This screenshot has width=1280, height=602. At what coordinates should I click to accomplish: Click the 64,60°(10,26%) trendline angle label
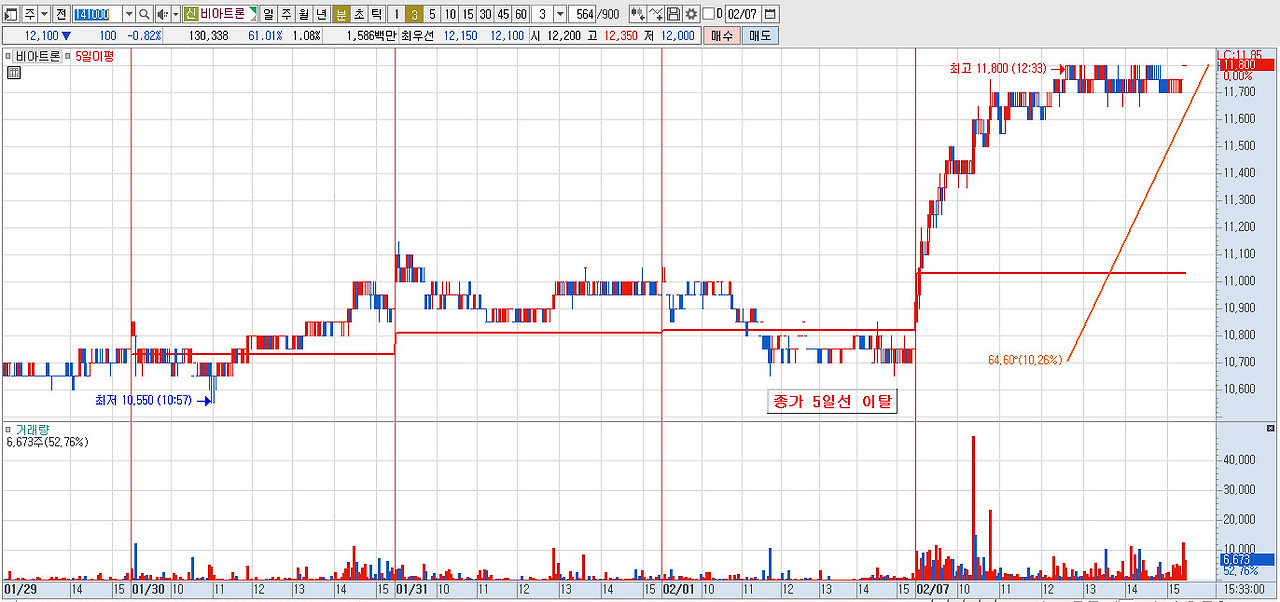click(1025, 359)
